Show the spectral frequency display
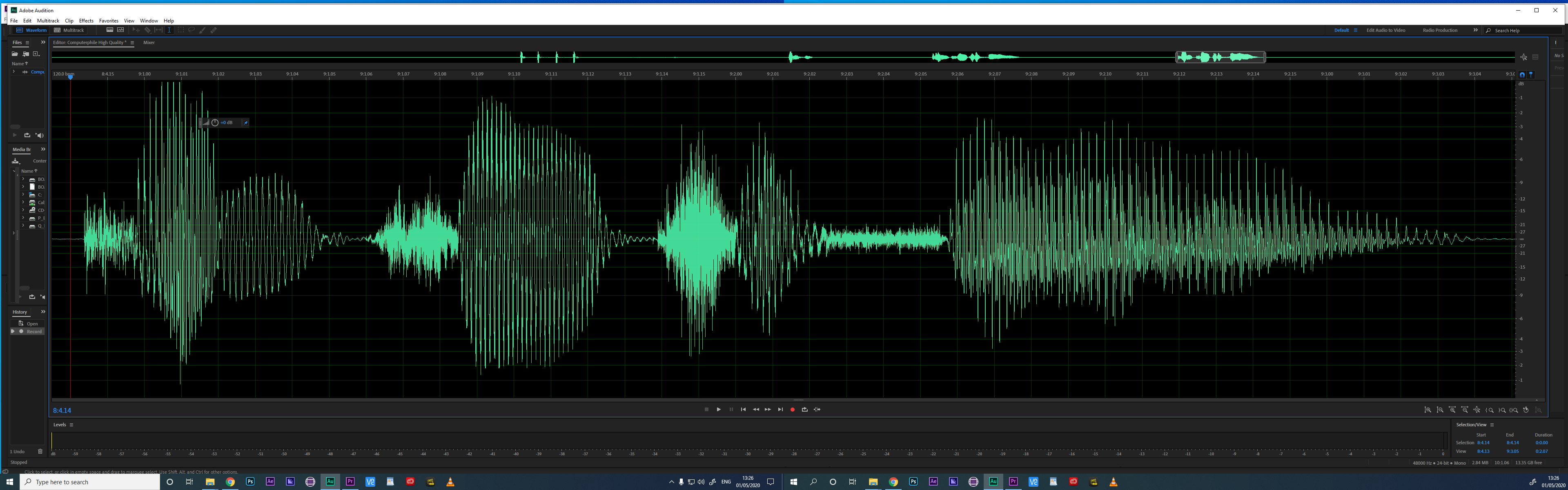1568x490 pixels. pos(109,30)
